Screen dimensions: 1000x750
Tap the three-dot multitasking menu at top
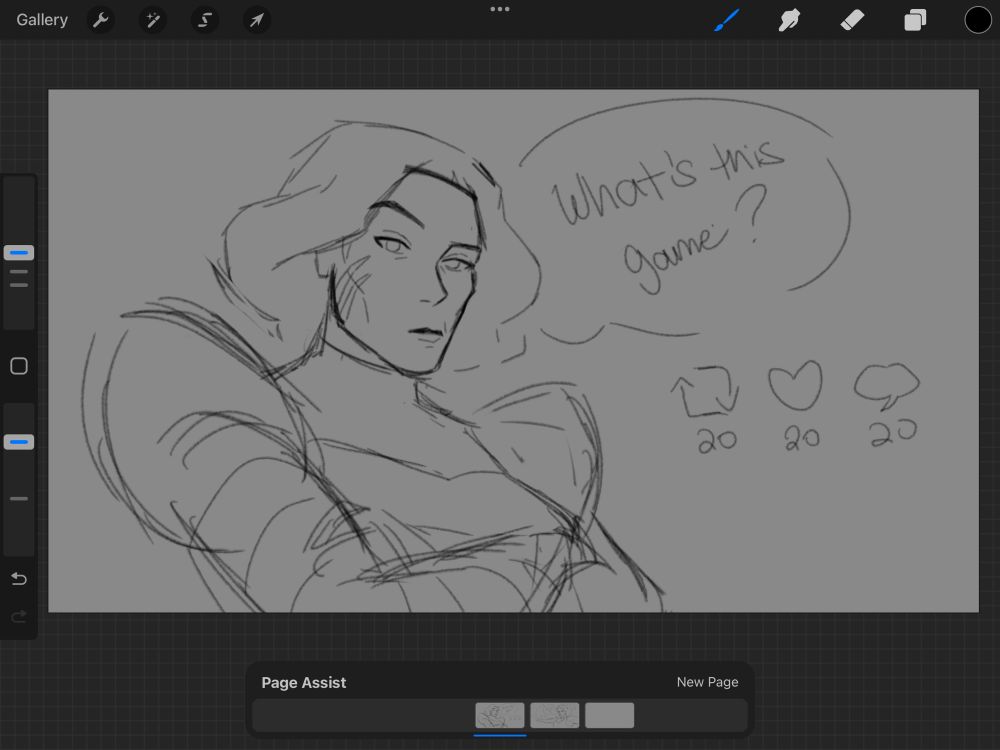500,9
